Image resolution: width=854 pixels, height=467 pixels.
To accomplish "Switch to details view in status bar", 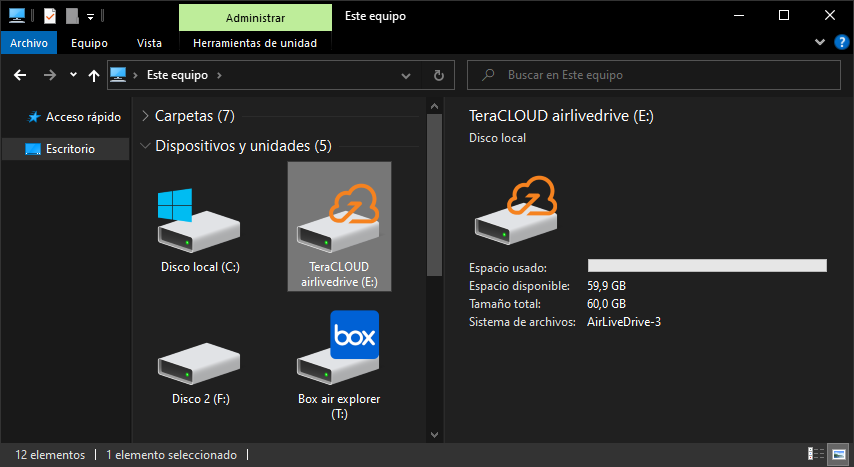I will [816, 454].
